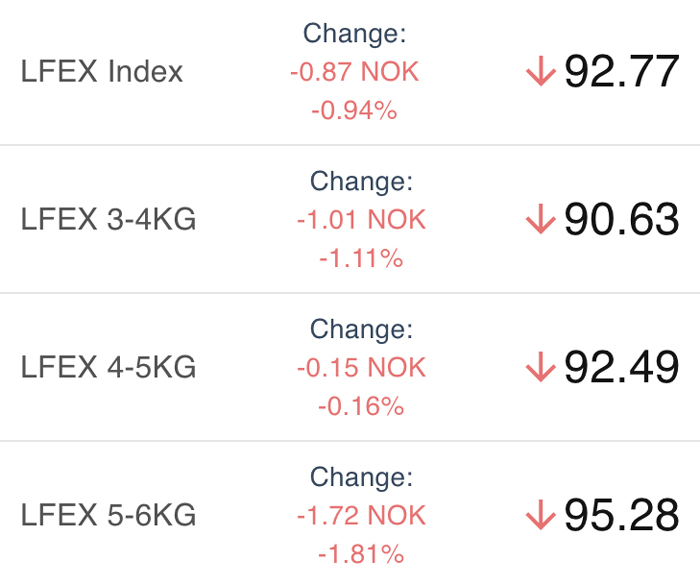Click the 90.63 price value
700x585 pixels.
pos(621,220)
